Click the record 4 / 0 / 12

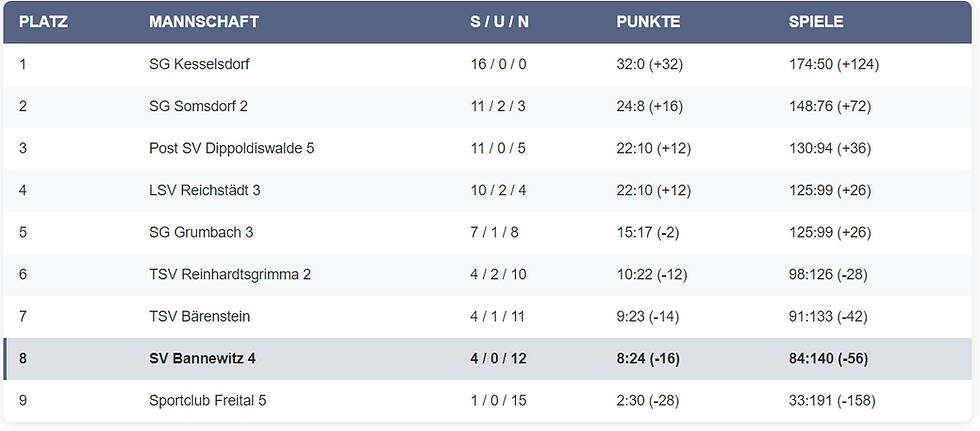coord(498,359)
